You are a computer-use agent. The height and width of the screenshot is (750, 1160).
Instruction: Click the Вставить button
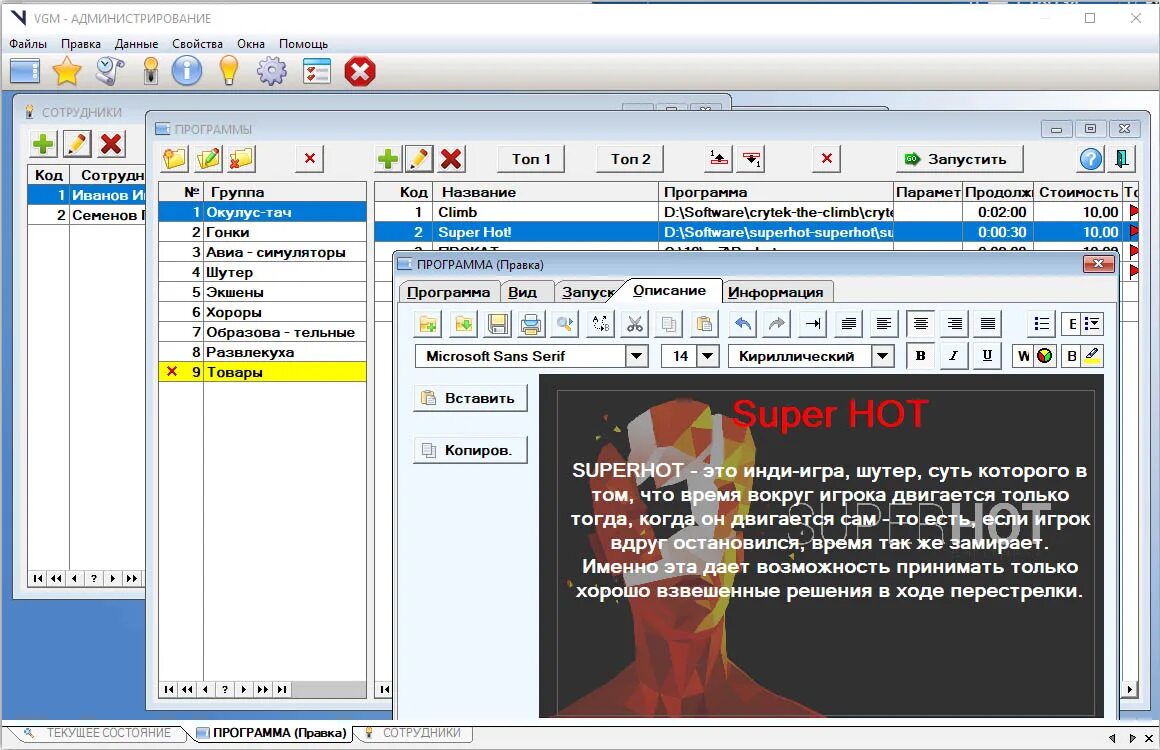coord(471,398)
